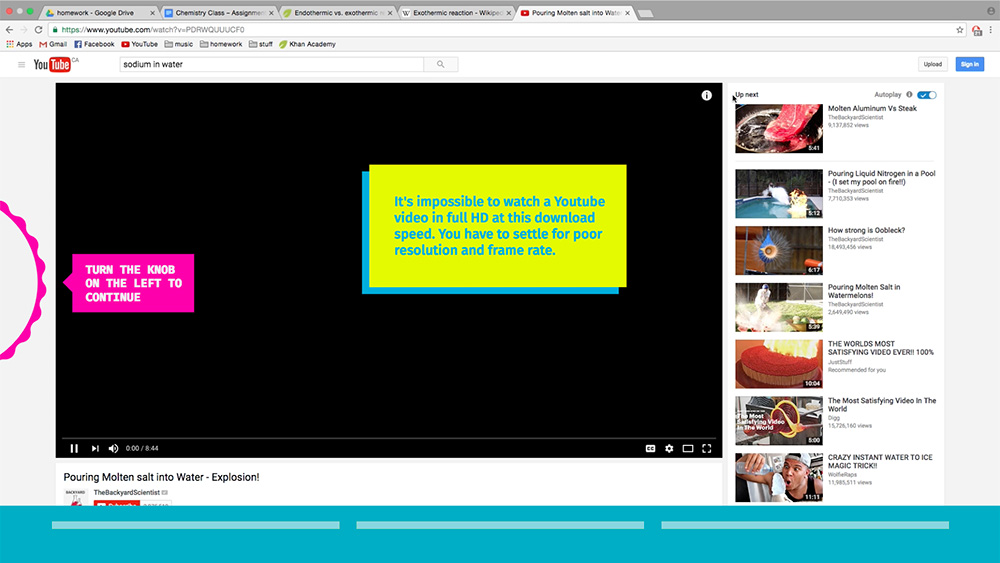Open the music bookmark folder
1000x563 pixels.
179,44
